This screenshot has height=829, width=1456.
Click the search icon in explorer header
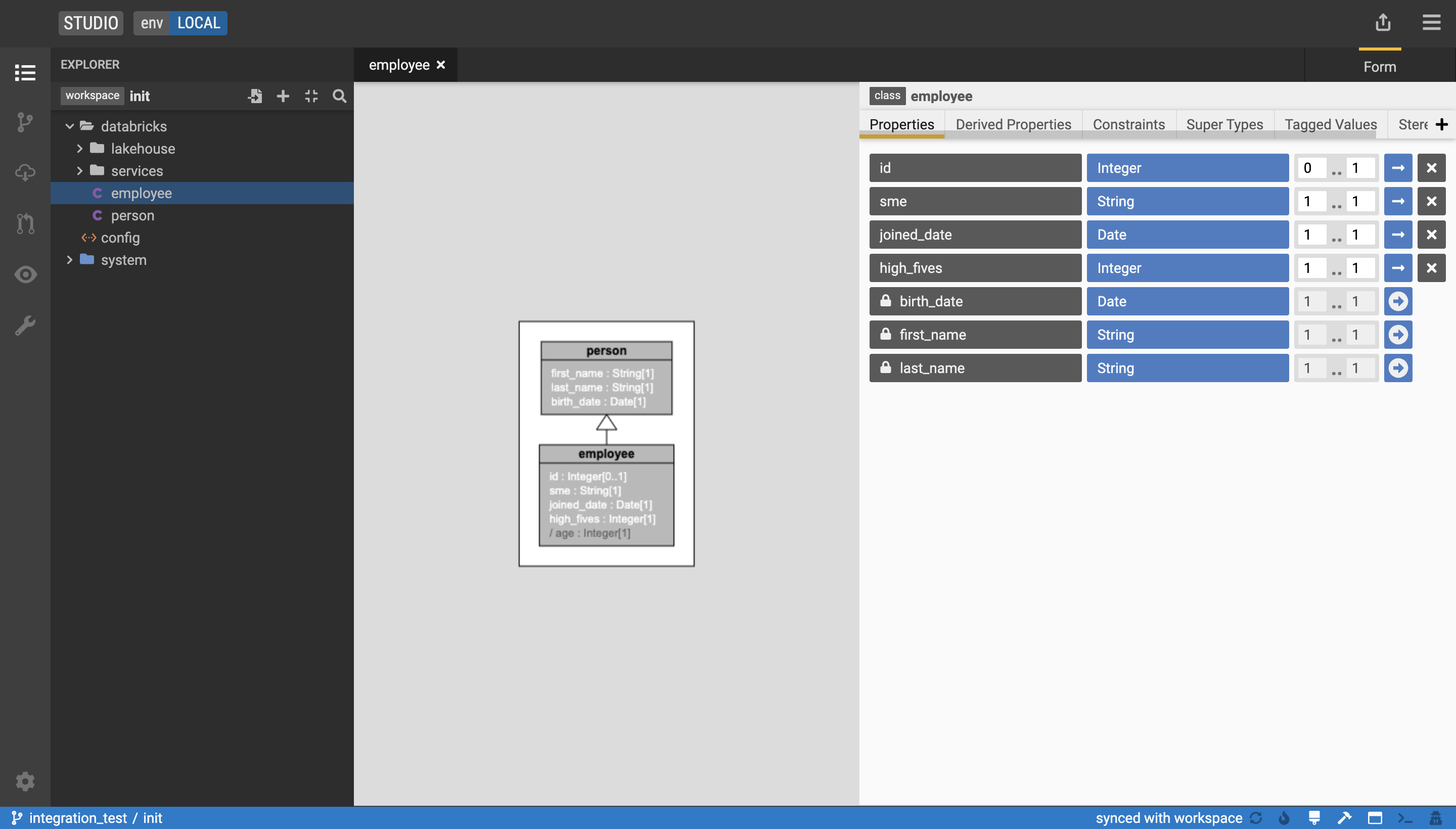tap(339, 96)
